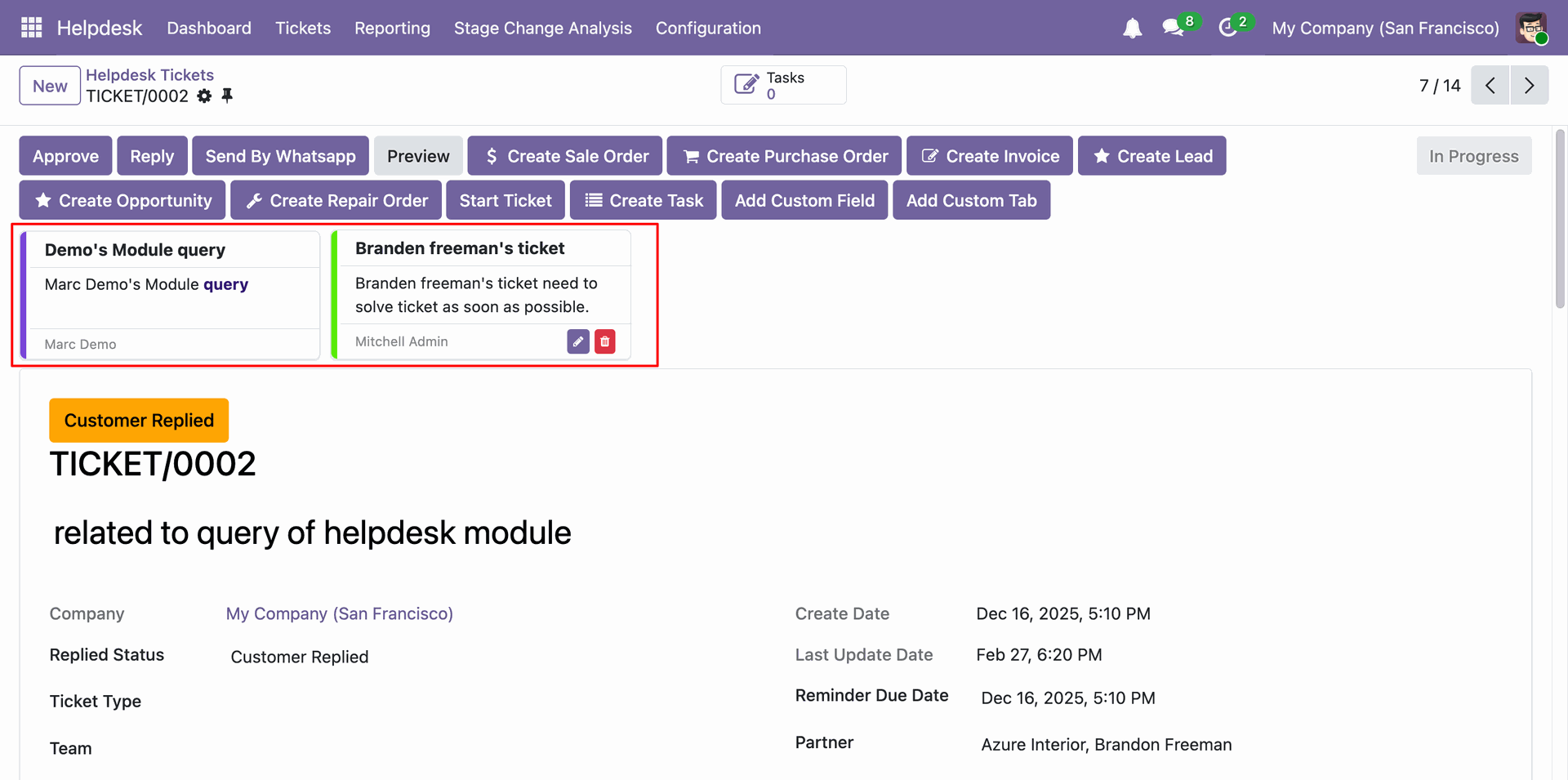
Task: Open the Configuration menu
Action: 708,28
